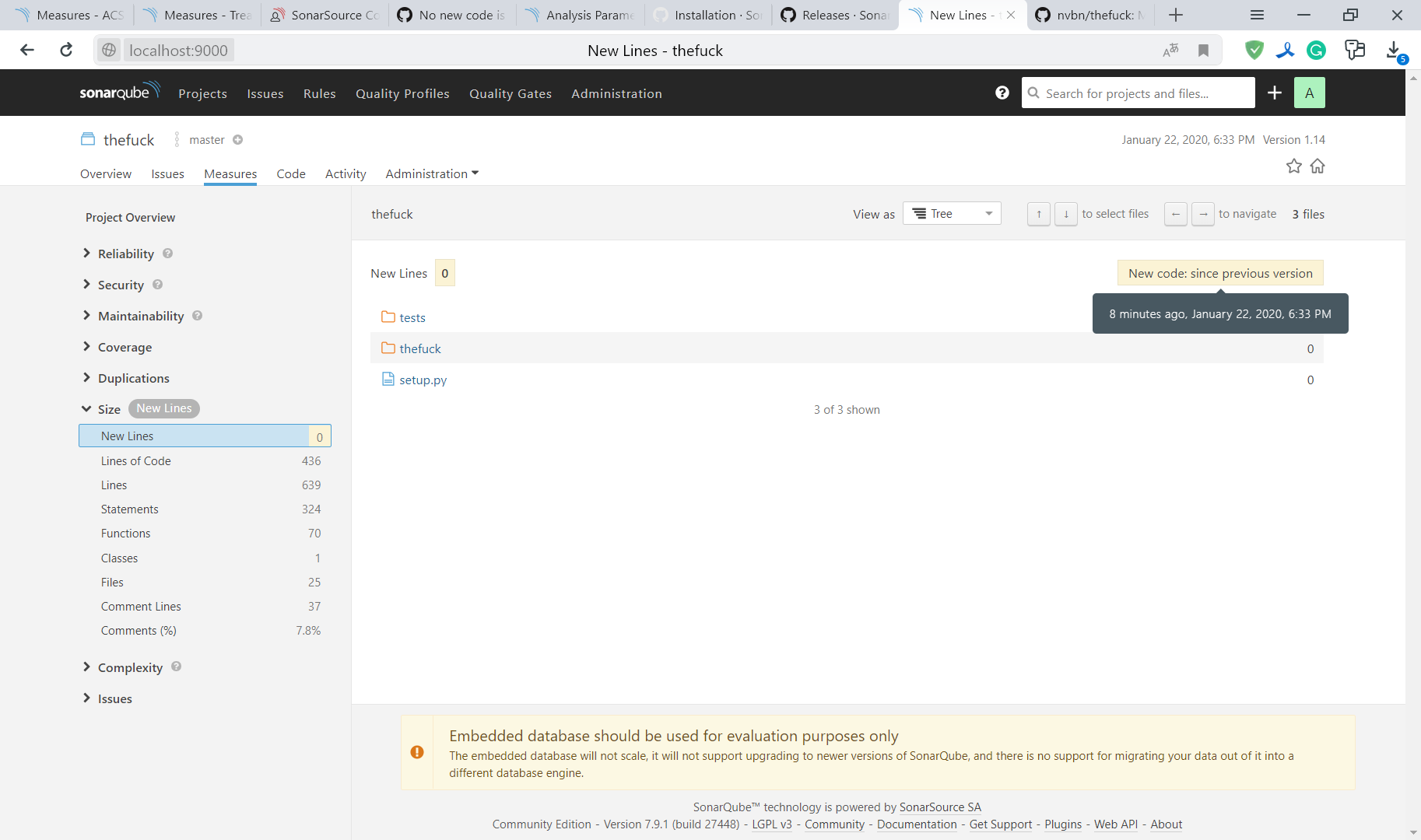
Task: Click the search projects and files field
Action: (1138, 93)
